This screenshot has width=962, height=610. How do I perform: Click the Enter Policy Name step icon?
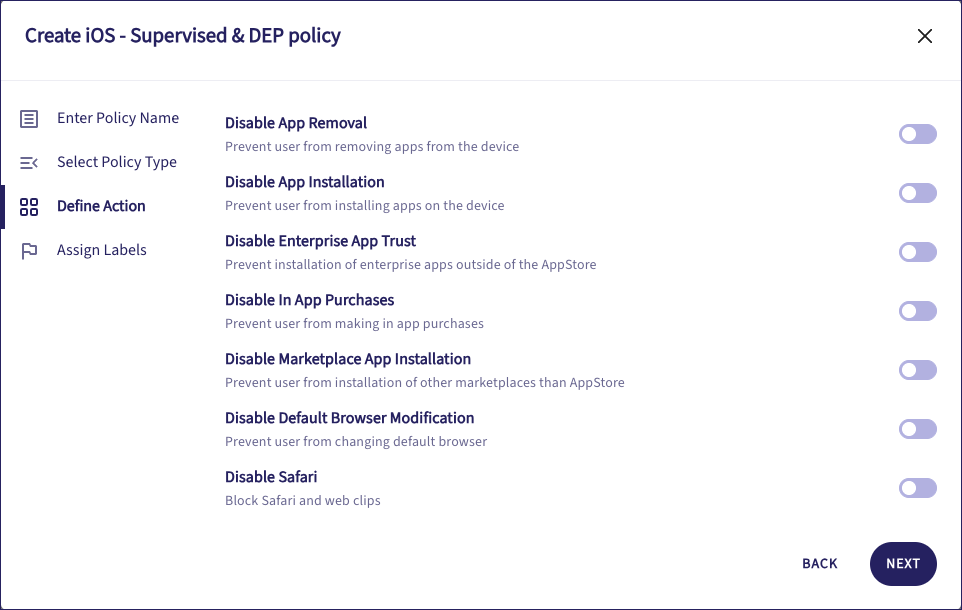point(29,119)
